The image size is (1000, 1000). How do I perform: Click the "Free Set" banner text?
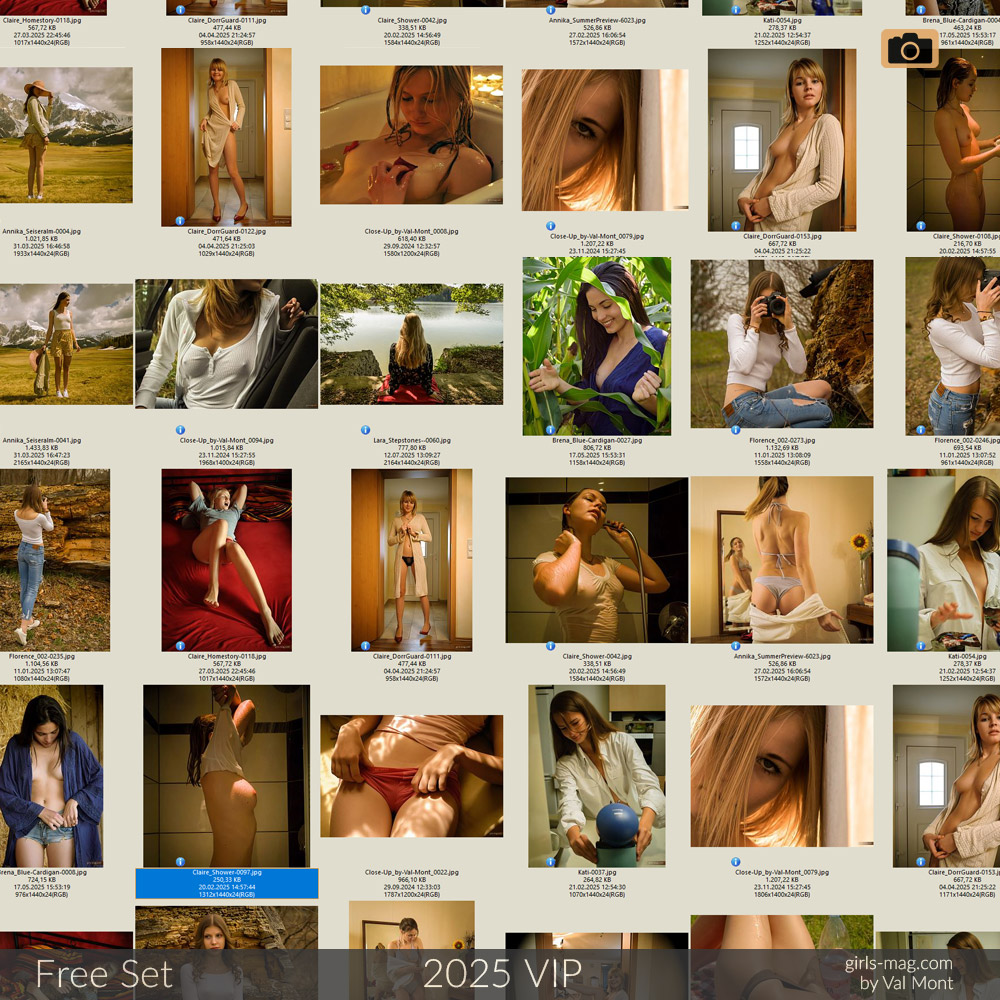(x=104, y=974)
